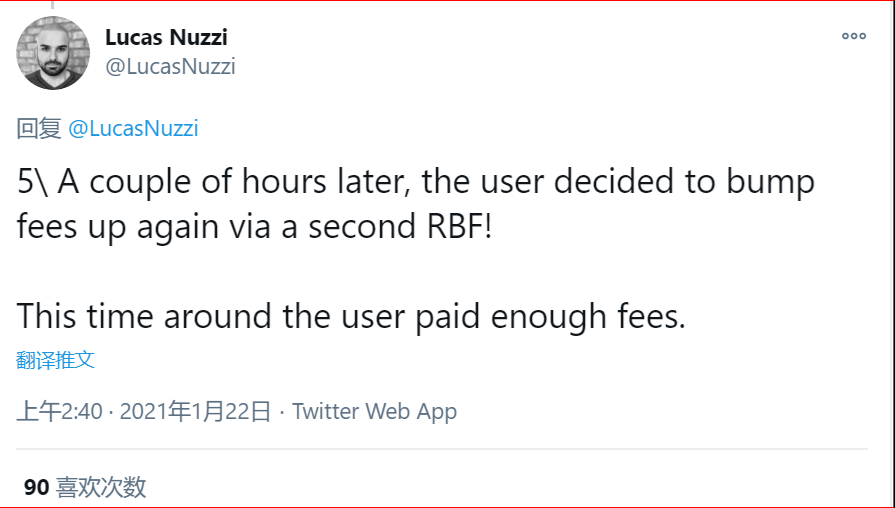Click the "5\" thread number in tweet
895x508 pixels.
pyautogui.click(x=33, y=182)
